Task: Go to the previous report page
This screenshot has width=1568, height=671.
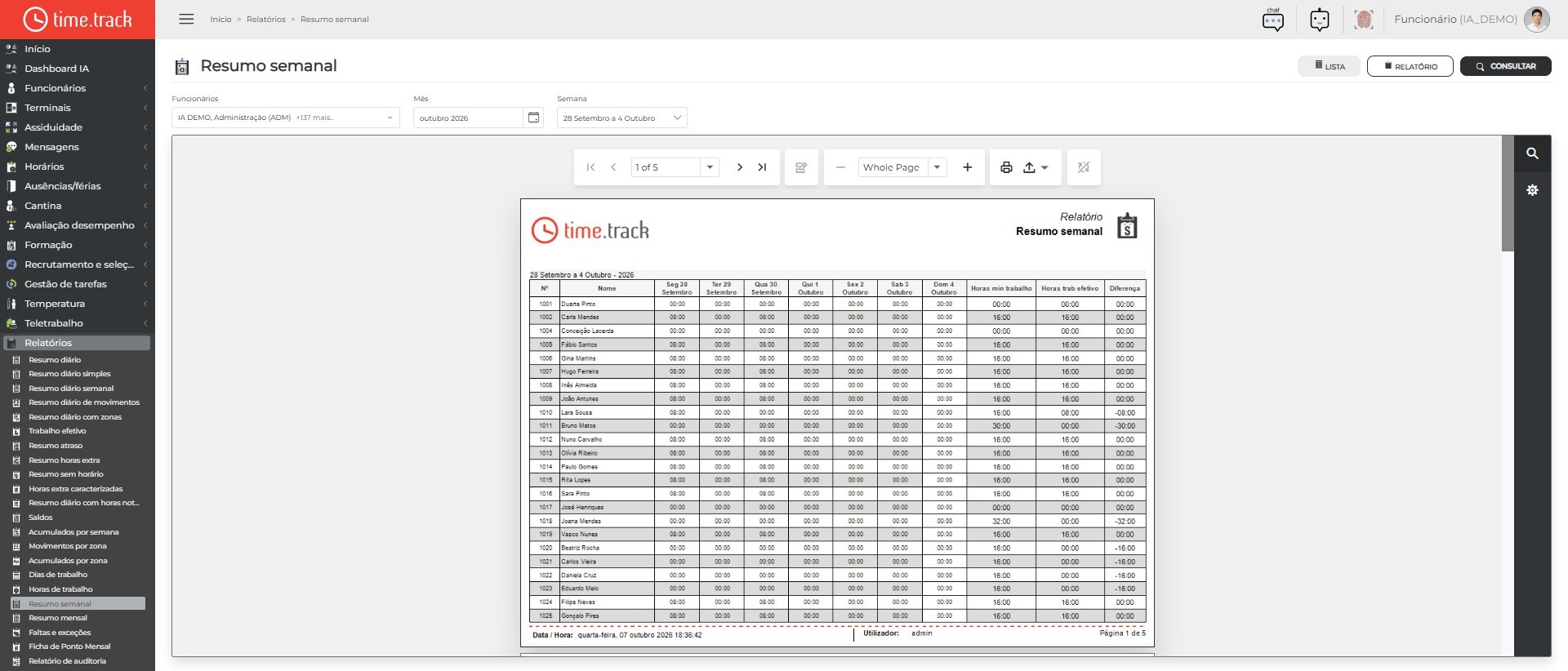Action: click(613, 167)
